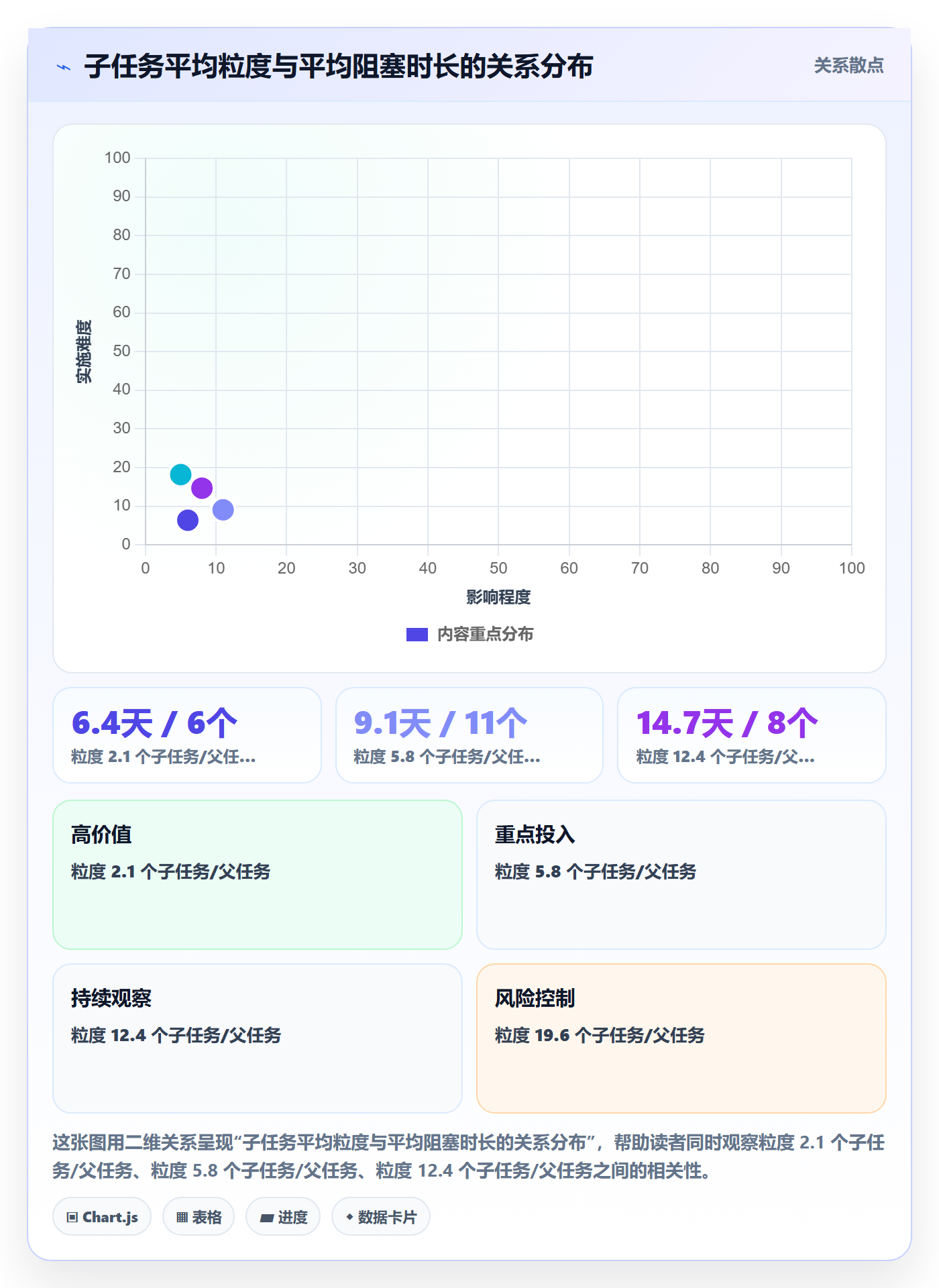
Task: Toggle the 内容重点分布 legend item
Action: coord(469,634)
